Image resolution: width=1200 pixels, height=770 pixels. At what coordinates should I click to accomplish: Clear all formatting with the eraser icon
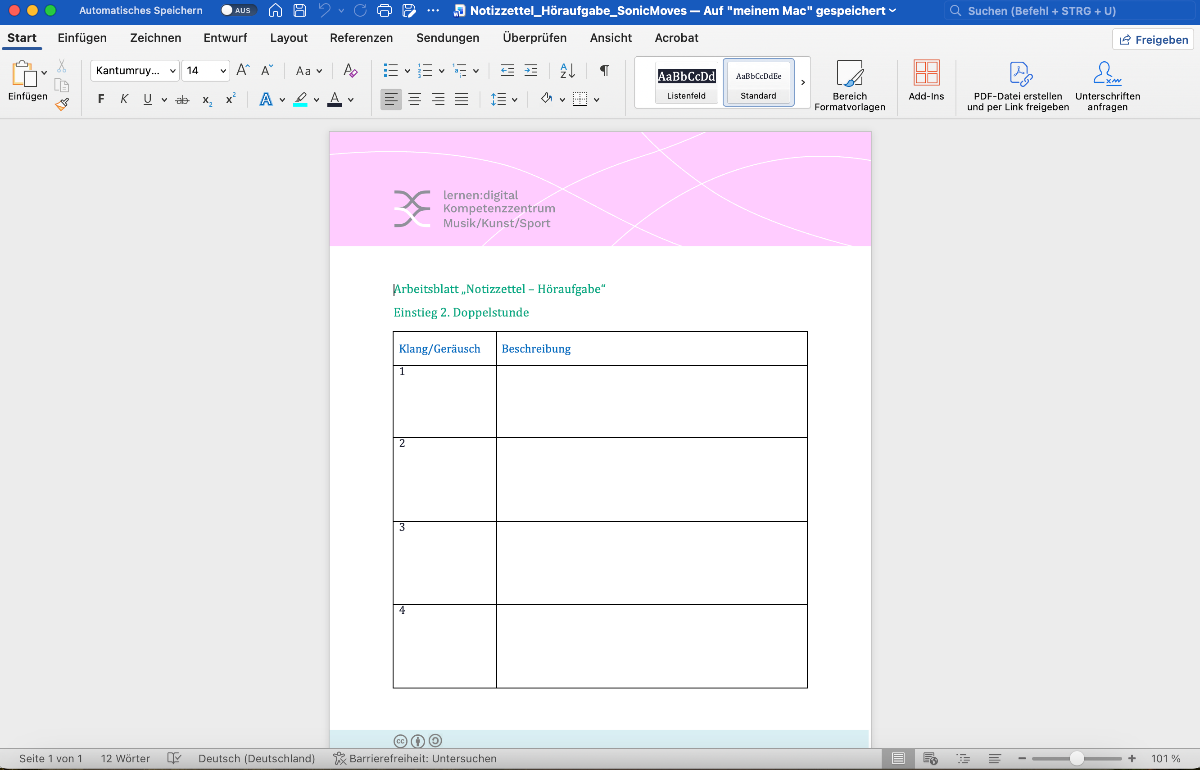pyautogui.click(x=349, y=71)
